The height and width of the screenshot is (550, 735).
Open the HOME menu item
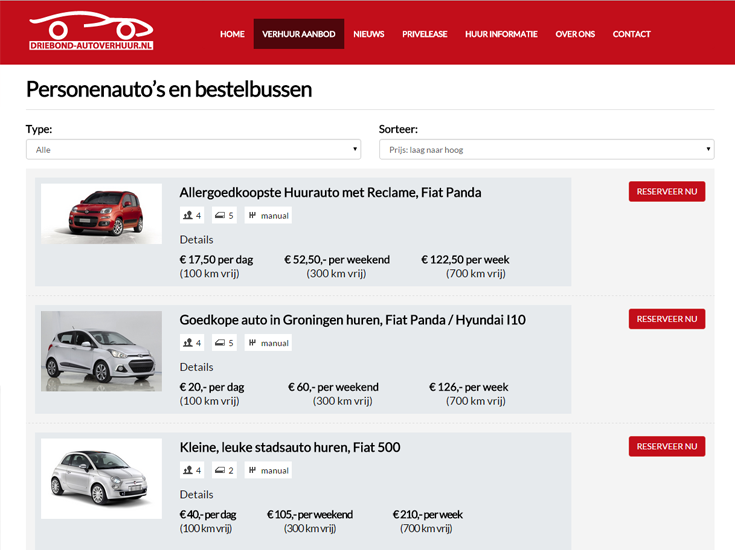(x=232, y=34)
